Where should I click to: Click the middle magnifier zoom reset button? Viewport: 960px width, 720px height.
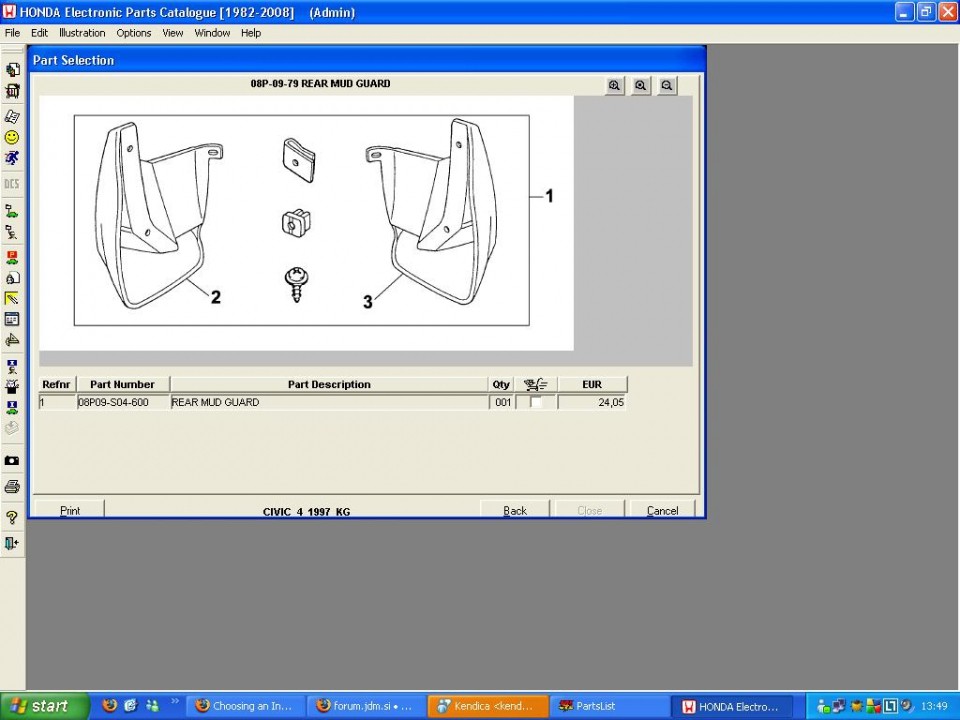(640, 86)
